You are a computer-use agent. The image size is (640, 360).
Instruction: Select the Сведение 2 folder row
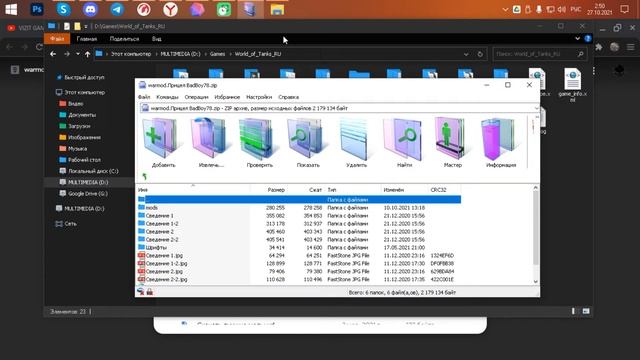[x=299, y=231]
